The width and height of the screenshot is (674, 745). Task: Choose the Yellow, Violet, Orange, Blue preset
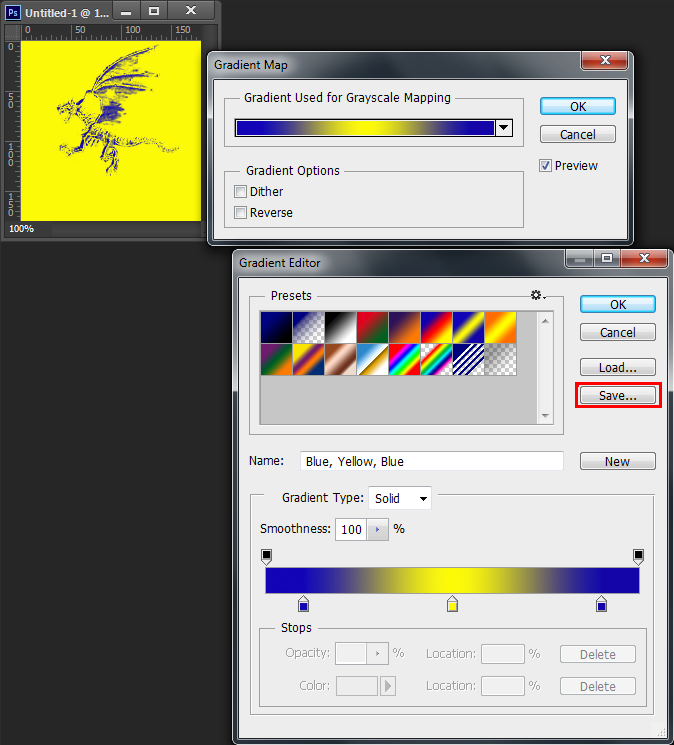click(x=309, y=359)
